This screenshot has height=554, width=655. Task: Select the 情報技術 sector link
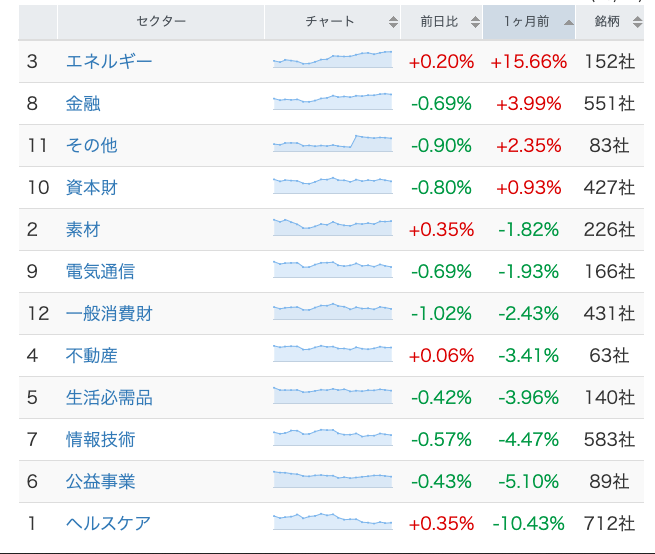[x=100, y=440]
